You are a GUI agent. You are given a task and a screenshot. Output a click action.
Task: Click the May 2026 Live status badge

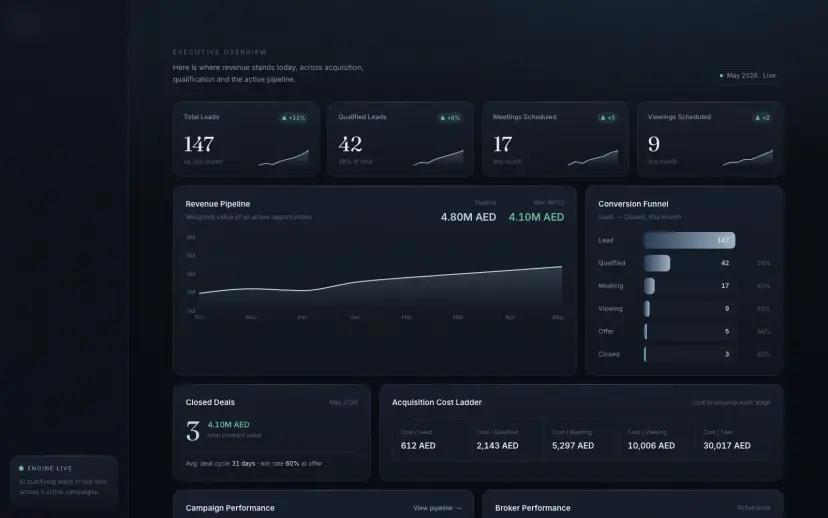748,76
